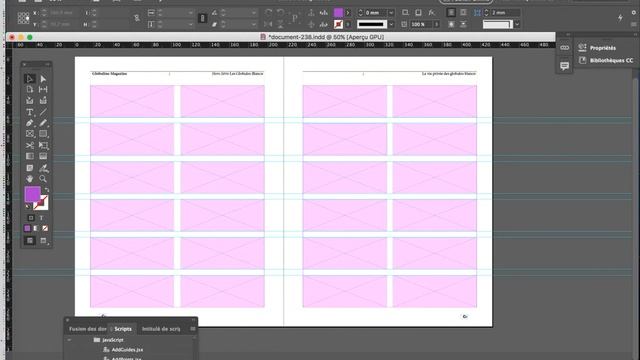Close the floating toolbox panel
The image size is (640, 360).
[x=24, y=64]
